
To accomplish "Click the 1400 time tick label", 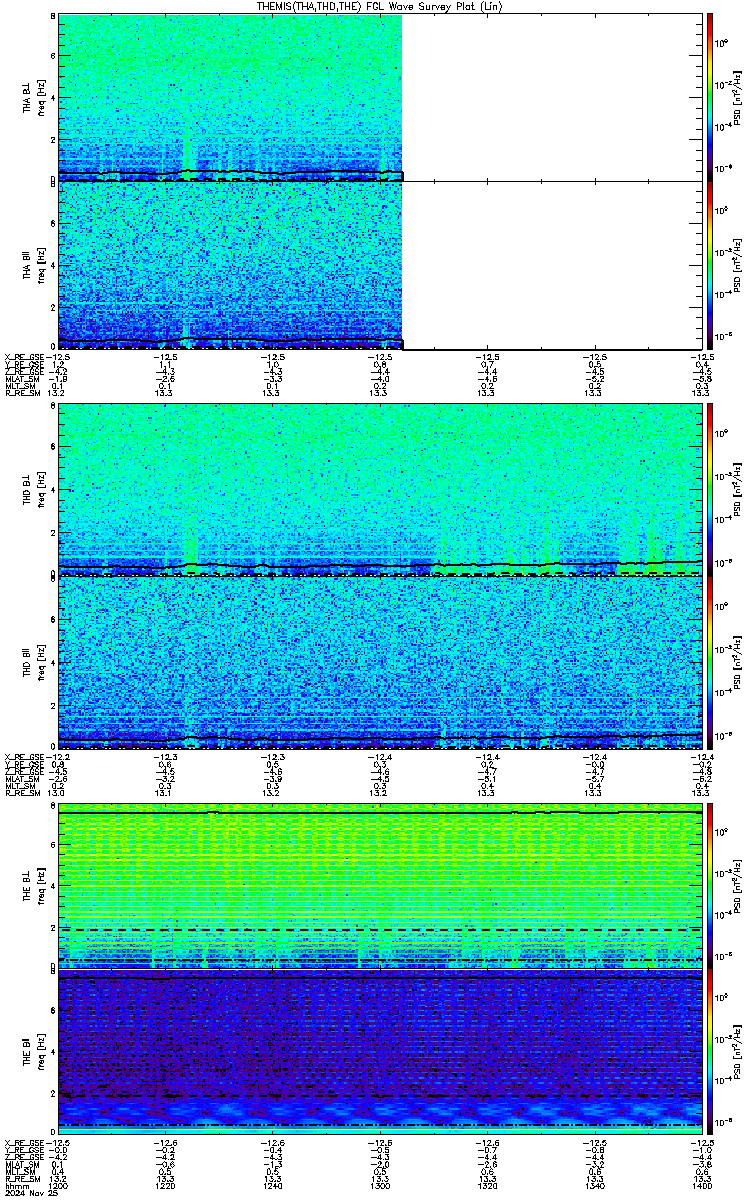I will (701, 1187).
